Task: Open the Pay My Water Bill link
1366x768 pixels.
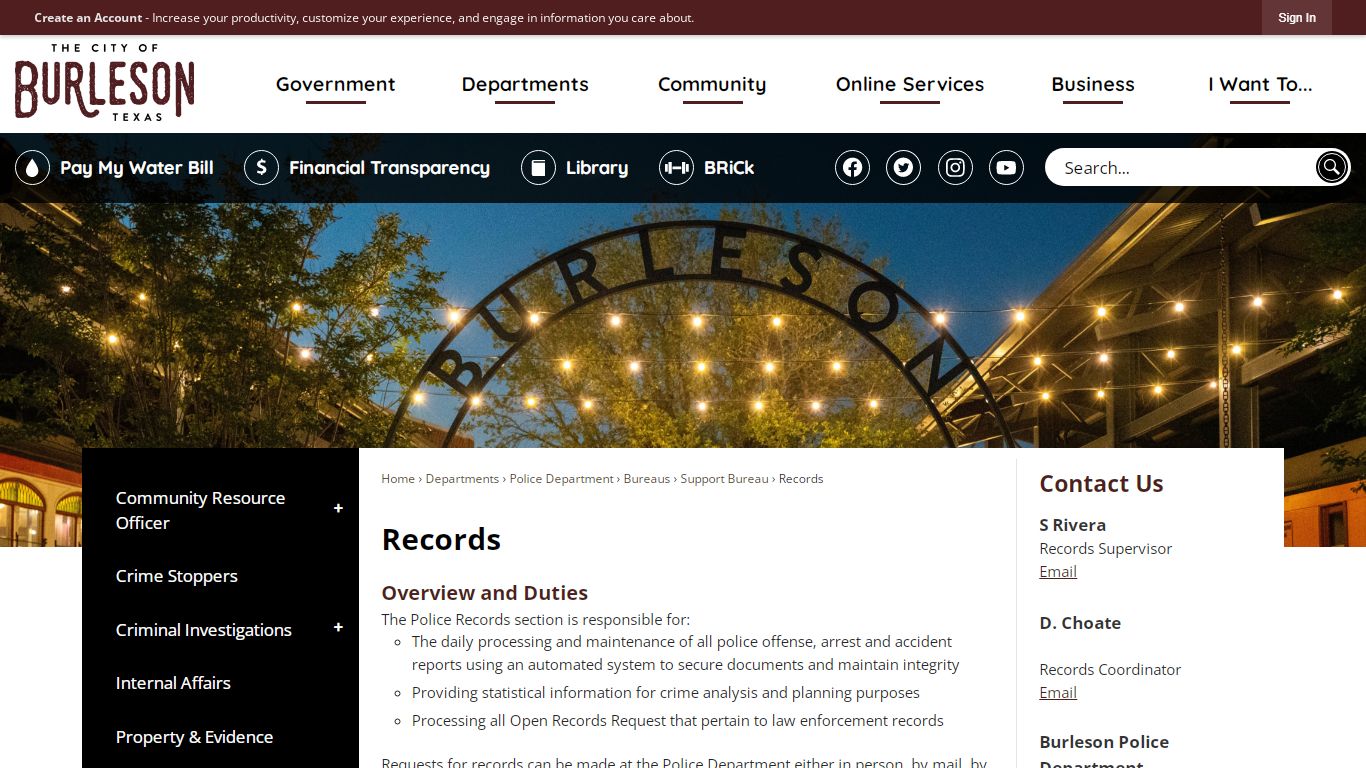Action: click(137, 168)
